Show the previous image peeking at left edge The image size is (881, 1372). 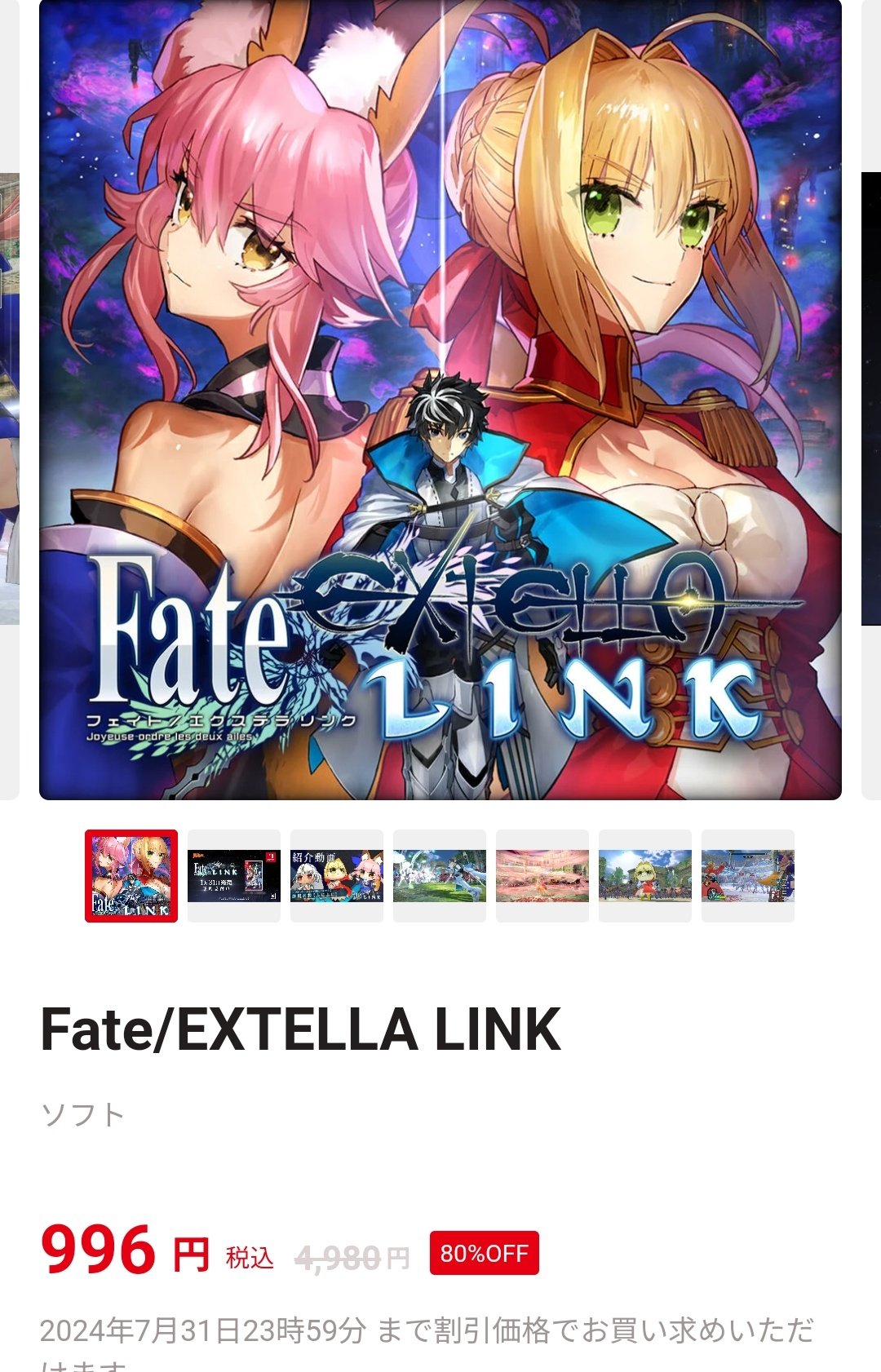[9, 400]
